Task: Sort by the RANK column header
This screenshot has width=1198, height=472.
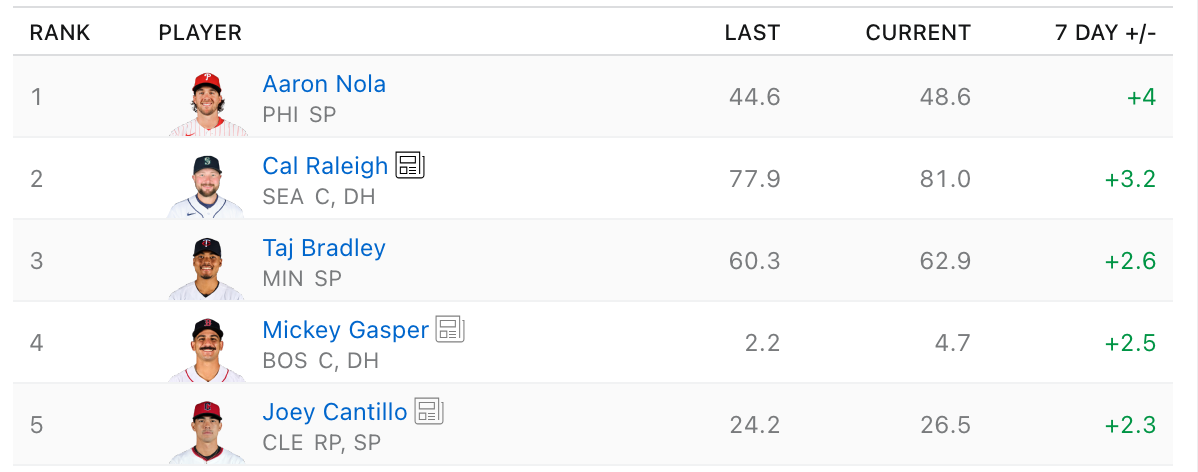Action: pyautogui.click(x=60, y=33)
